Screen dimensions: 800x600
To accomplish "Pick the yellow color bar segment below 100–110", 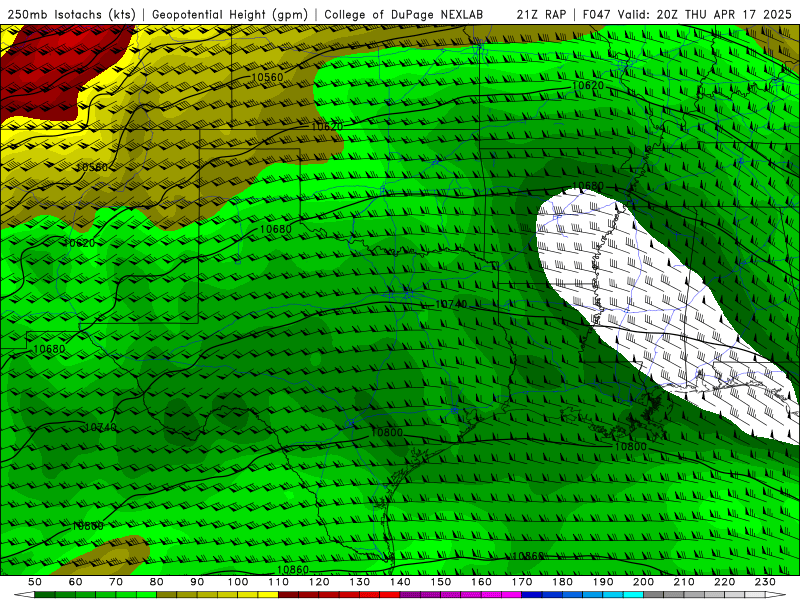I will pyautogui.click(x=258, y=595).
